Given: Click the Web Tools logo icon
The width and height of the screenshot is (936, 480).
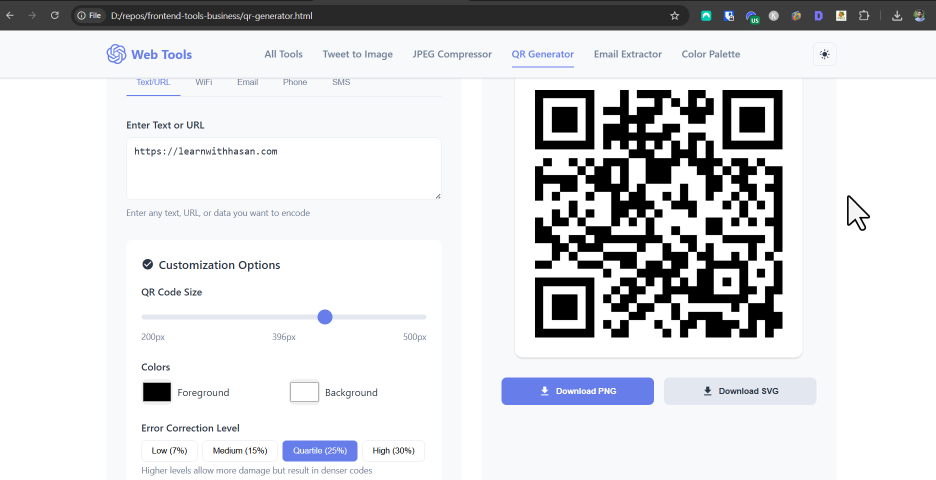Looking at the screenshot, I should 116,54.
